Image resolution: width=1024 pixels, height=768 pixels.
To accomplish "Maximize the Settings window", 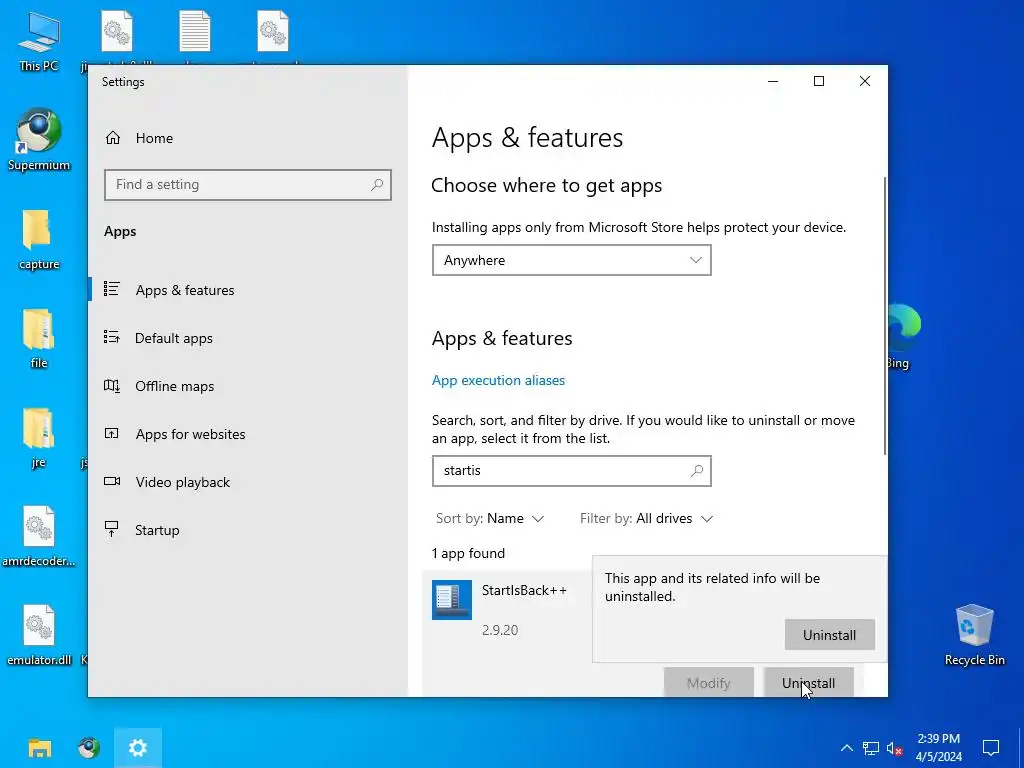I will [x=819, y=81].
